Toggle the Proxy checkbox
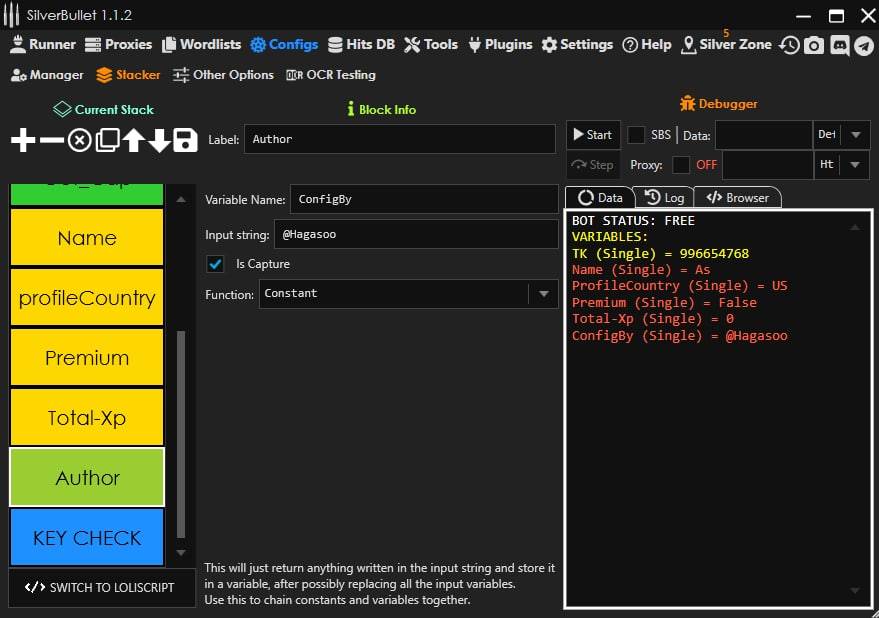Screen dimensions: 879x618 681,165
